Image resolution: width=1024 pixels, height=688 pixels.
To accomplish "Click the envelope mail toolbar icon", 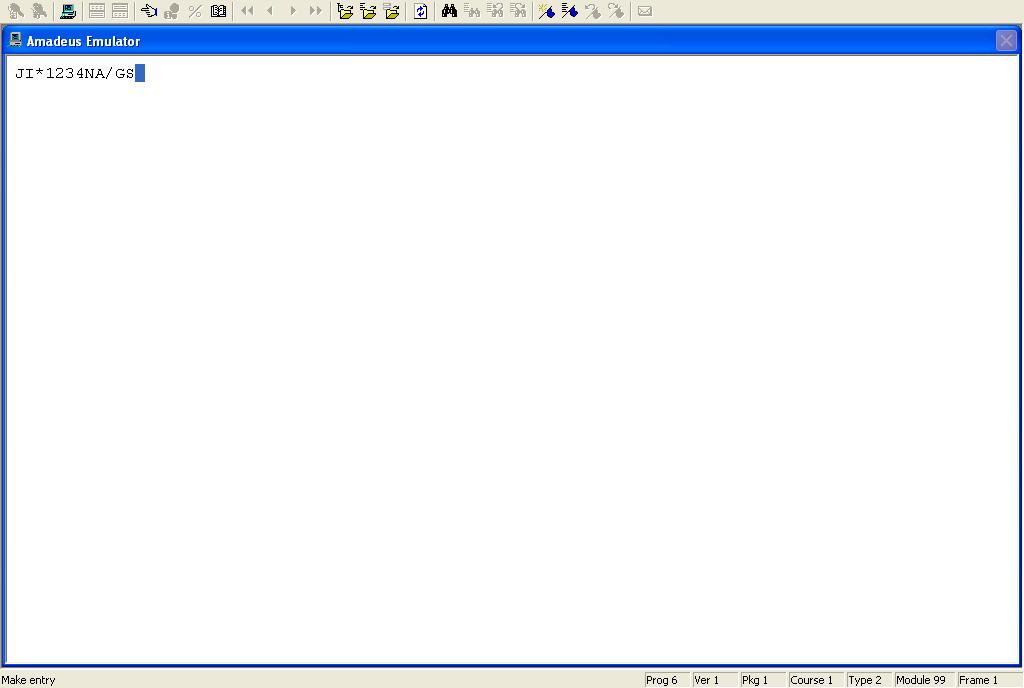I will pos(645,11).
